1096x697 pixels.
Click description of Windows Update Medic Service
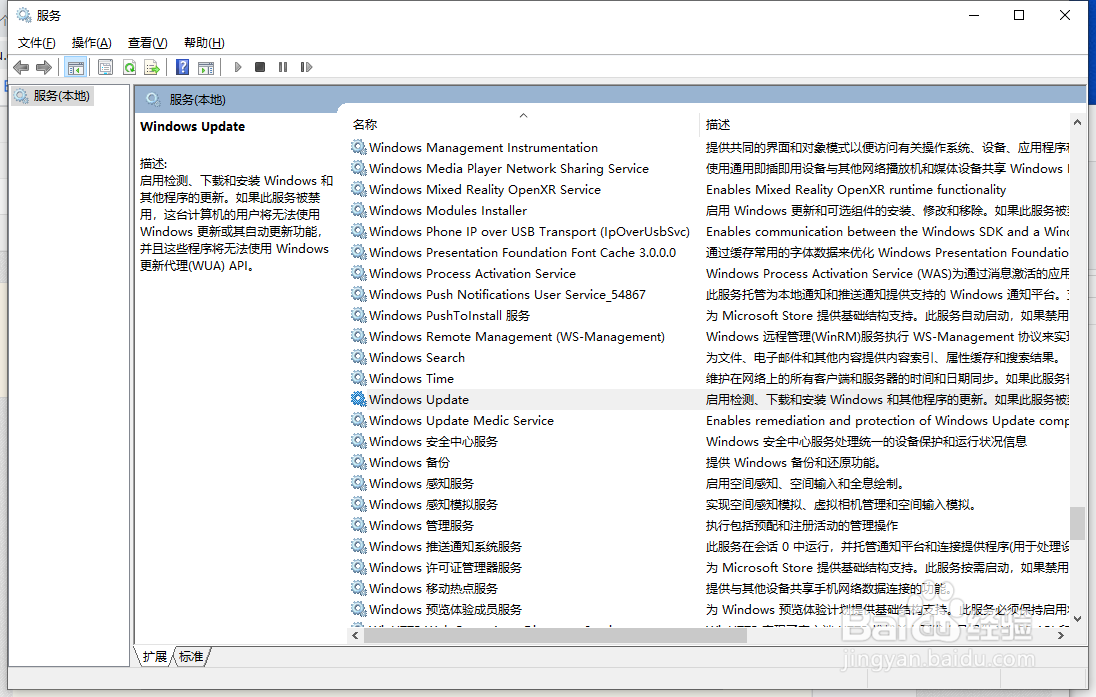[x=887, y=420]
